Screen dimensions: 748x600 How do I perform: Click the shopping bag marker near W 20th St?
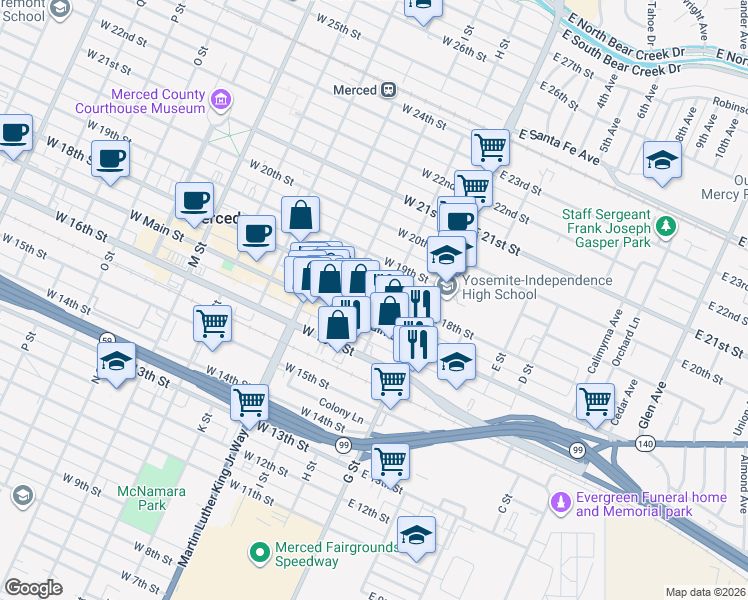tap(300, 218)
